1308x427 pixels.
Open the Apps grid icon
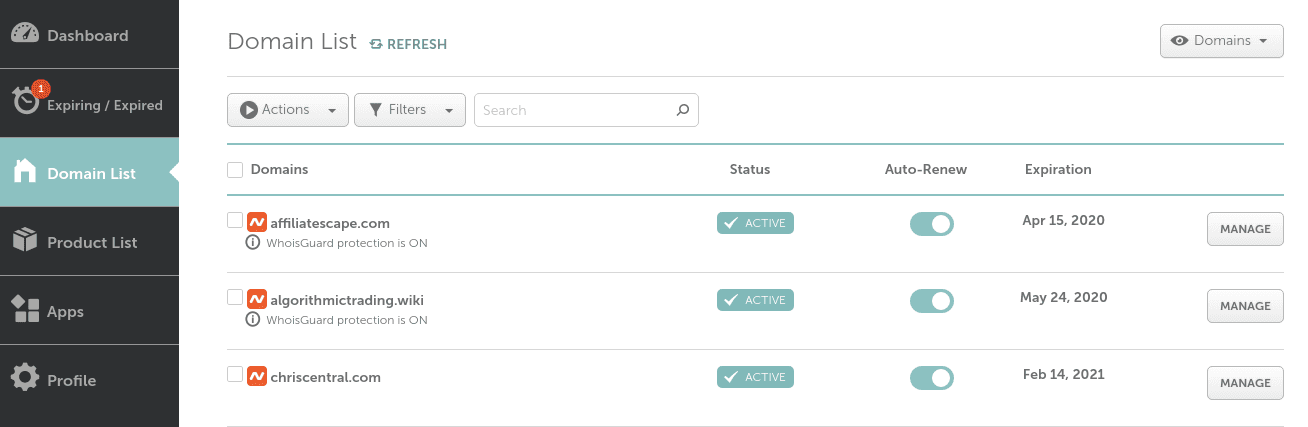(25, 310)
